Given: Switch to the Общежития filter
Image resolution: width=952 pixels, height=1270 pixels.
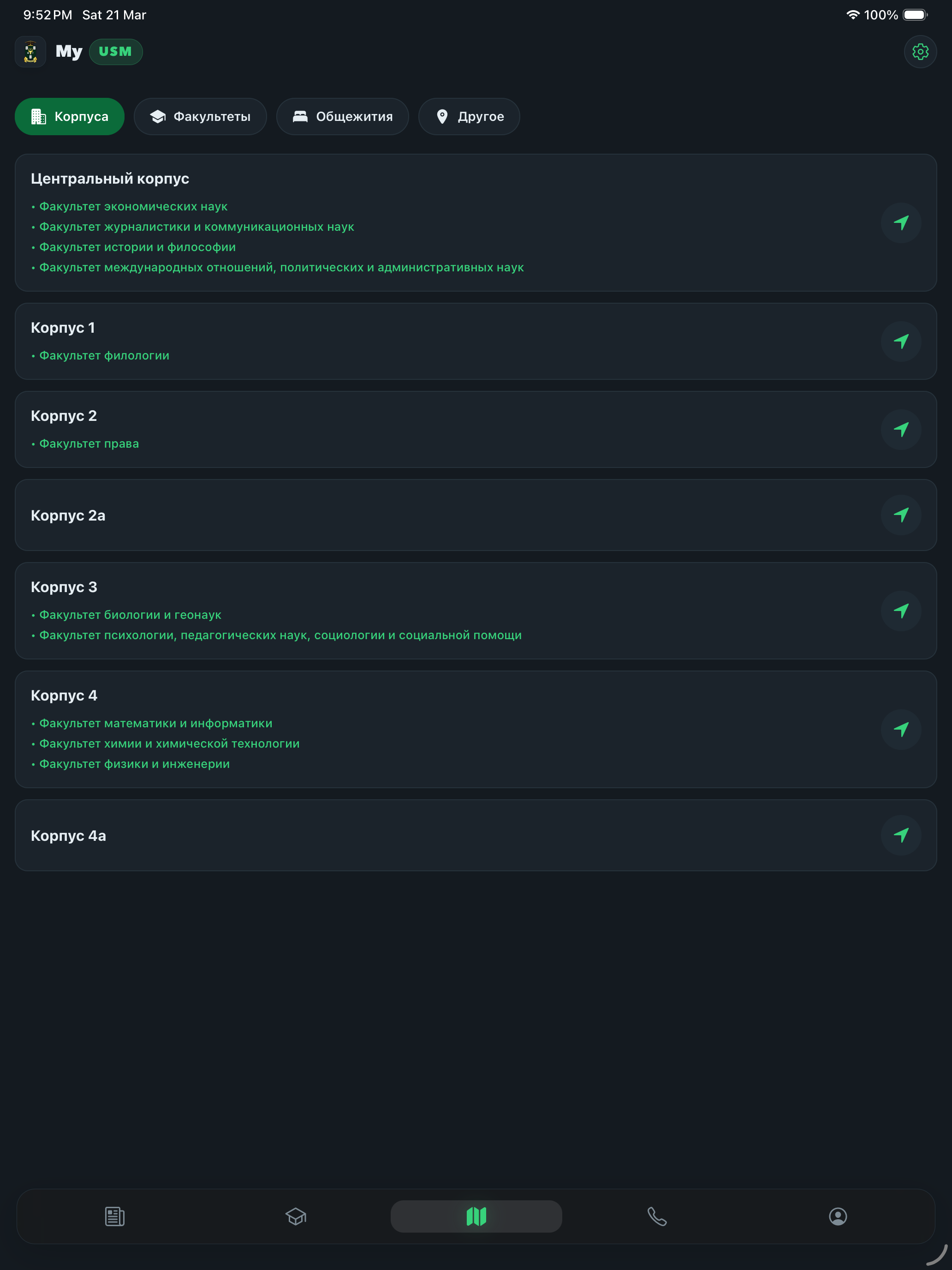Looking at the screenshot, I should tap(343, 117).
